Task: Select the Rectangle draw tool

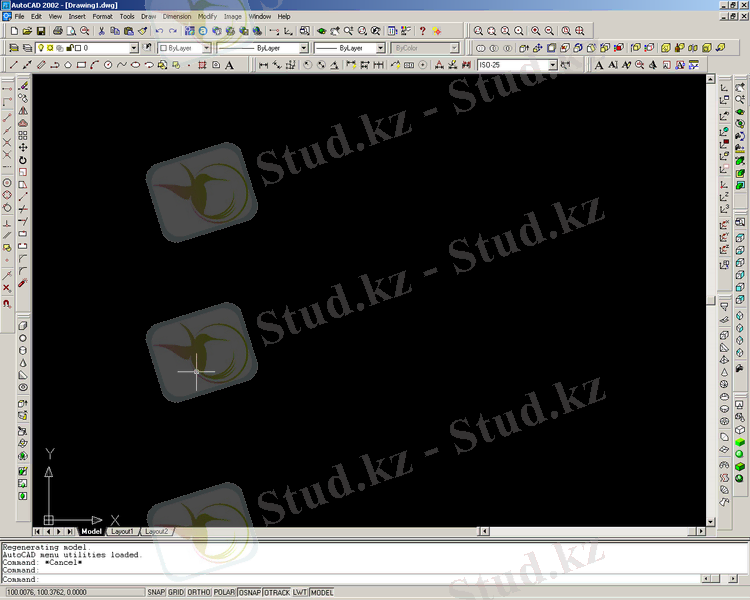Action: coord(81,65)
